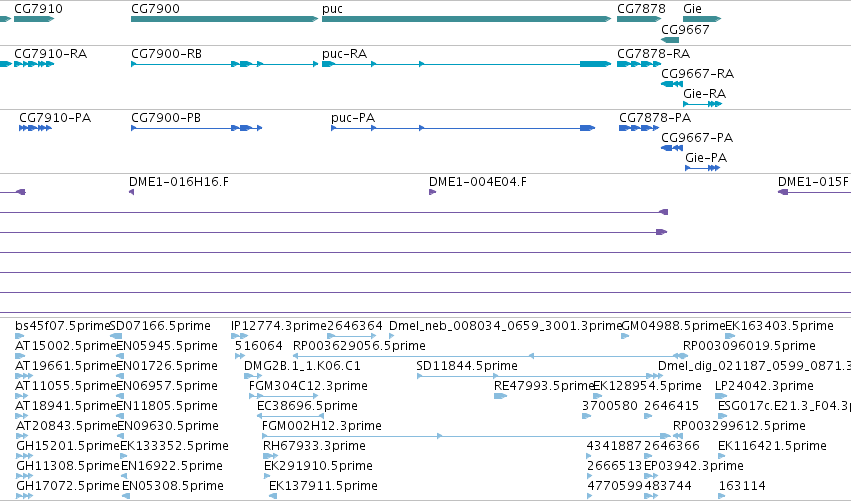The image size is (851, 501).
Task: Click the 2646415 feature label
Action: tap(671, 406)
